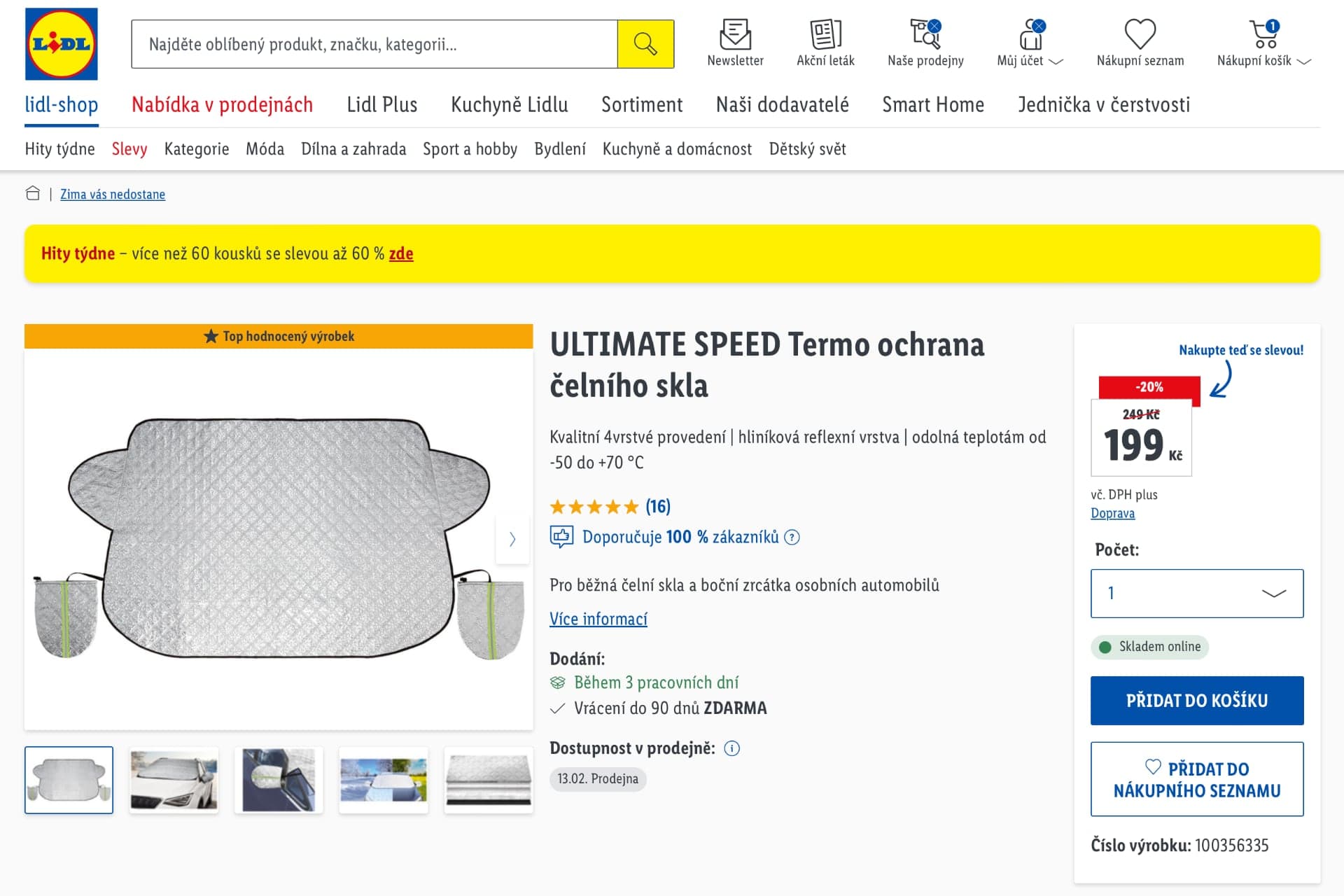The height and width of the screenshot is (896, 1344).
Task: Click the info icon next to Dostupnost v prodejně
Action: click(x=732, y=748)
